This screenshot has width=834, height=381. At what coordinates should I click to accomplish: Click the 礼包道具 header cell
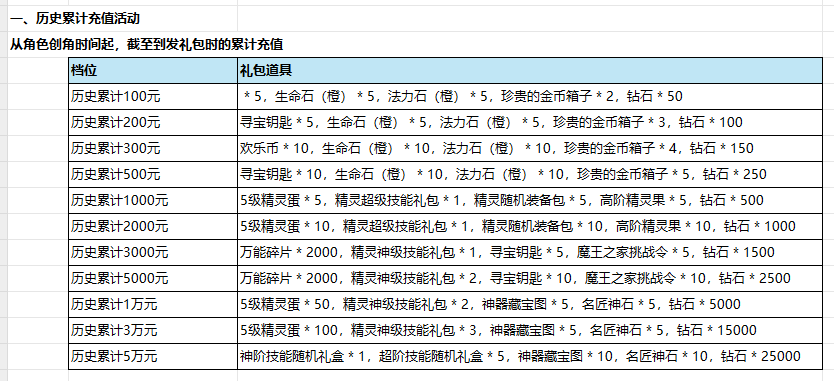pos(530,71)
